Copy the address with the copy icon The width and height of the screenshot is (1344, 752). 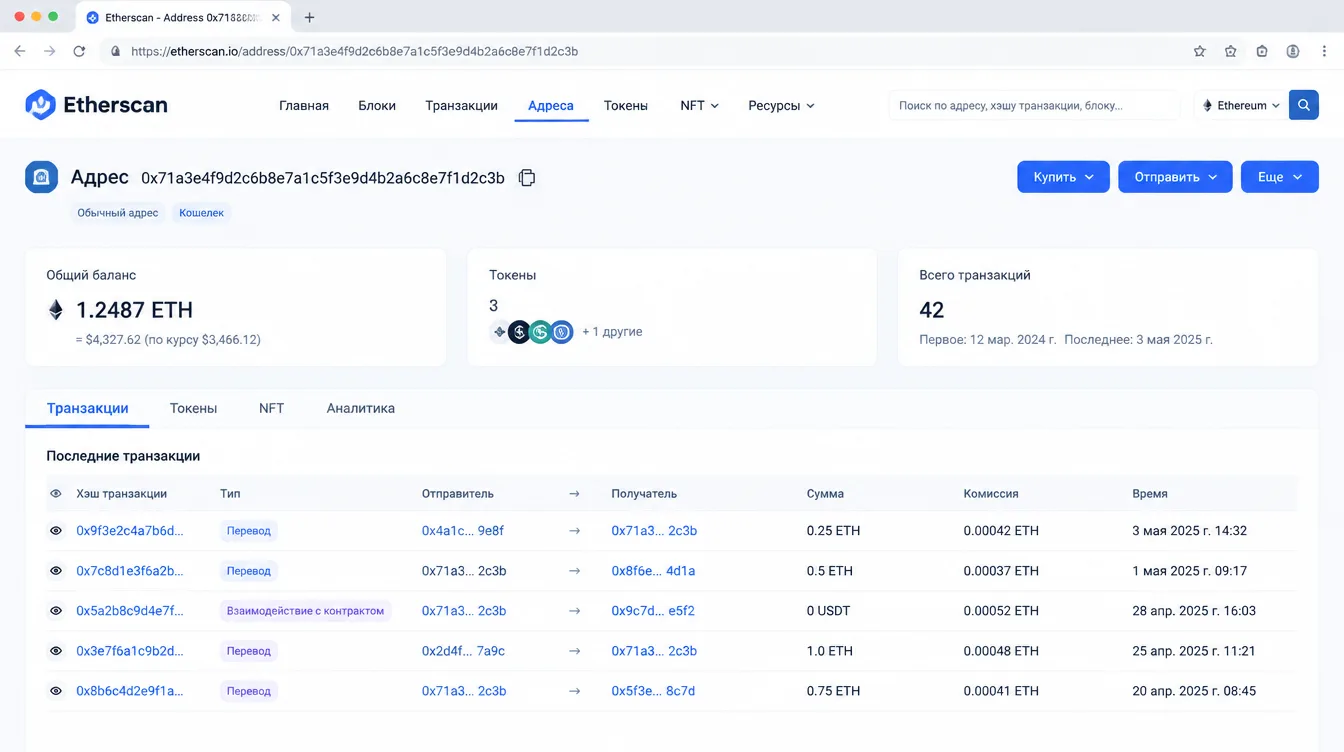(527, 178)
